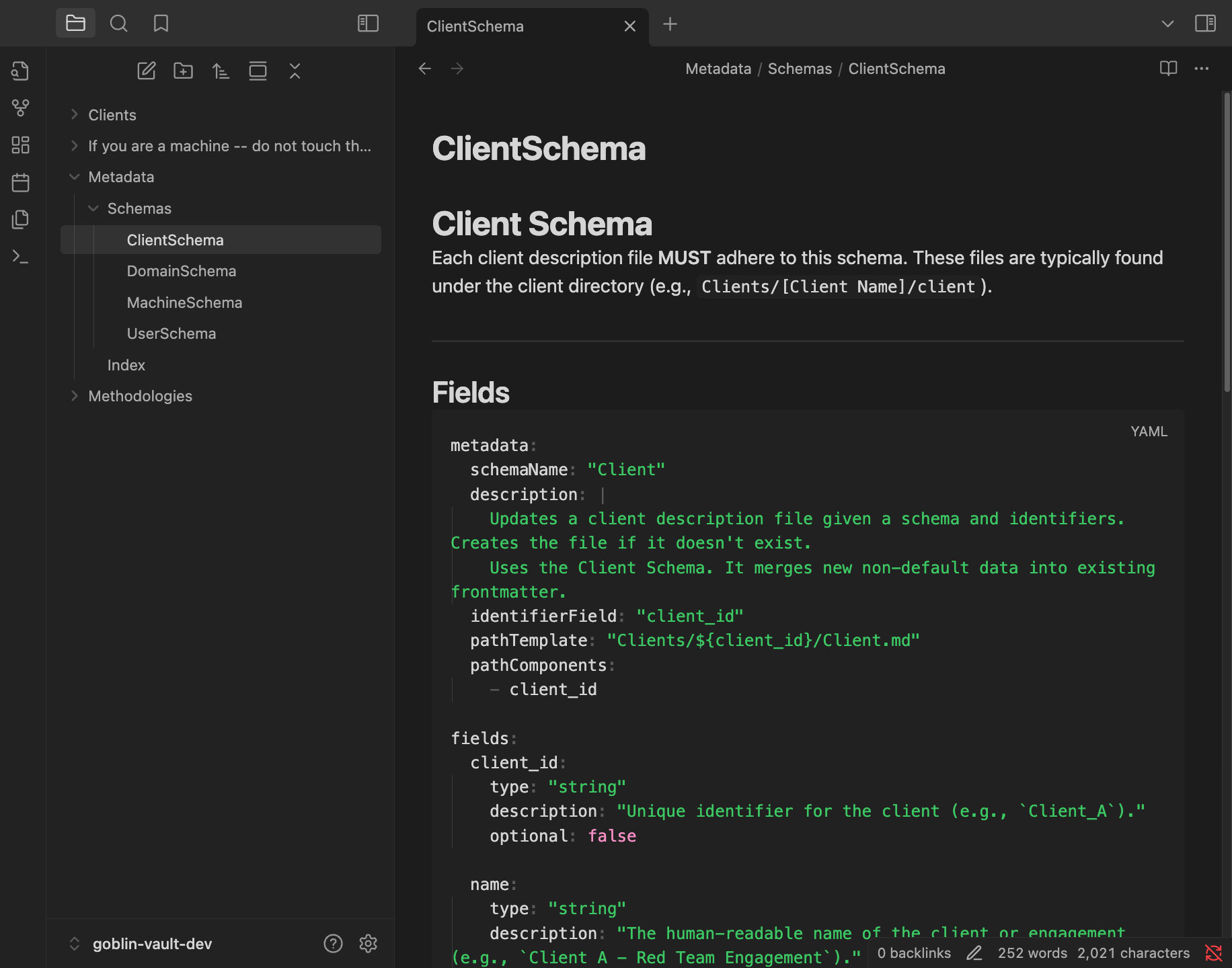Click Schemas in the breadcrumb path
This screenshot has height=968, width=1232.
pyautogui.click(x=800, y=69)
